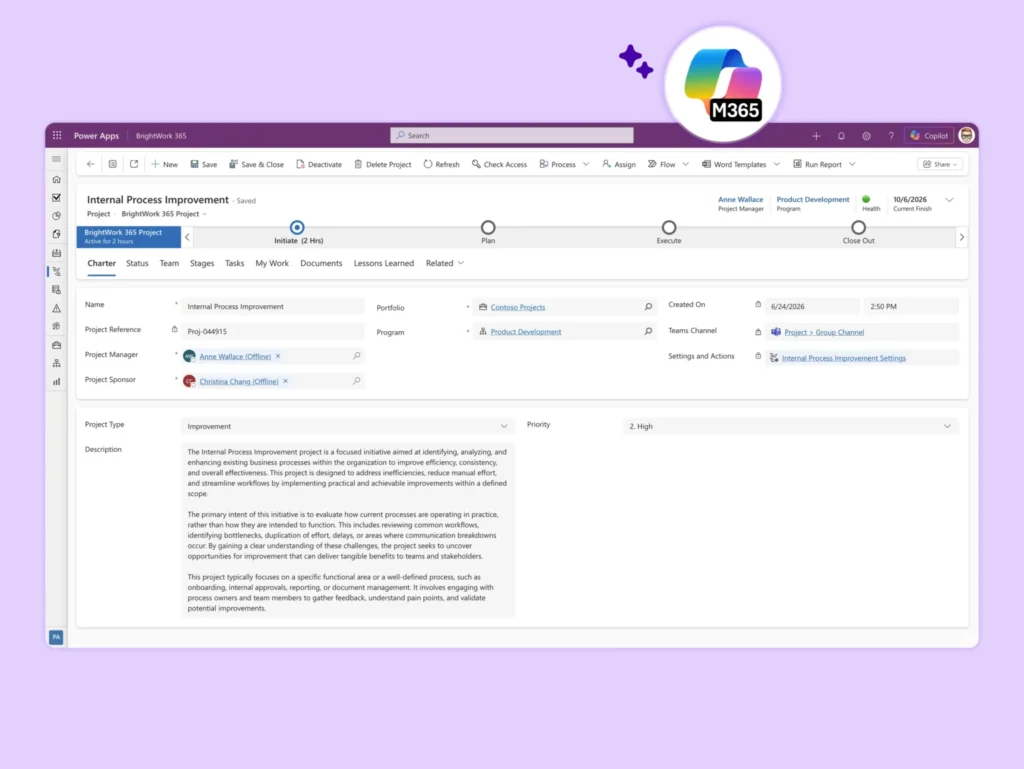
Task: Click the Refresh toolbar command
Action: tap(441, 165)
